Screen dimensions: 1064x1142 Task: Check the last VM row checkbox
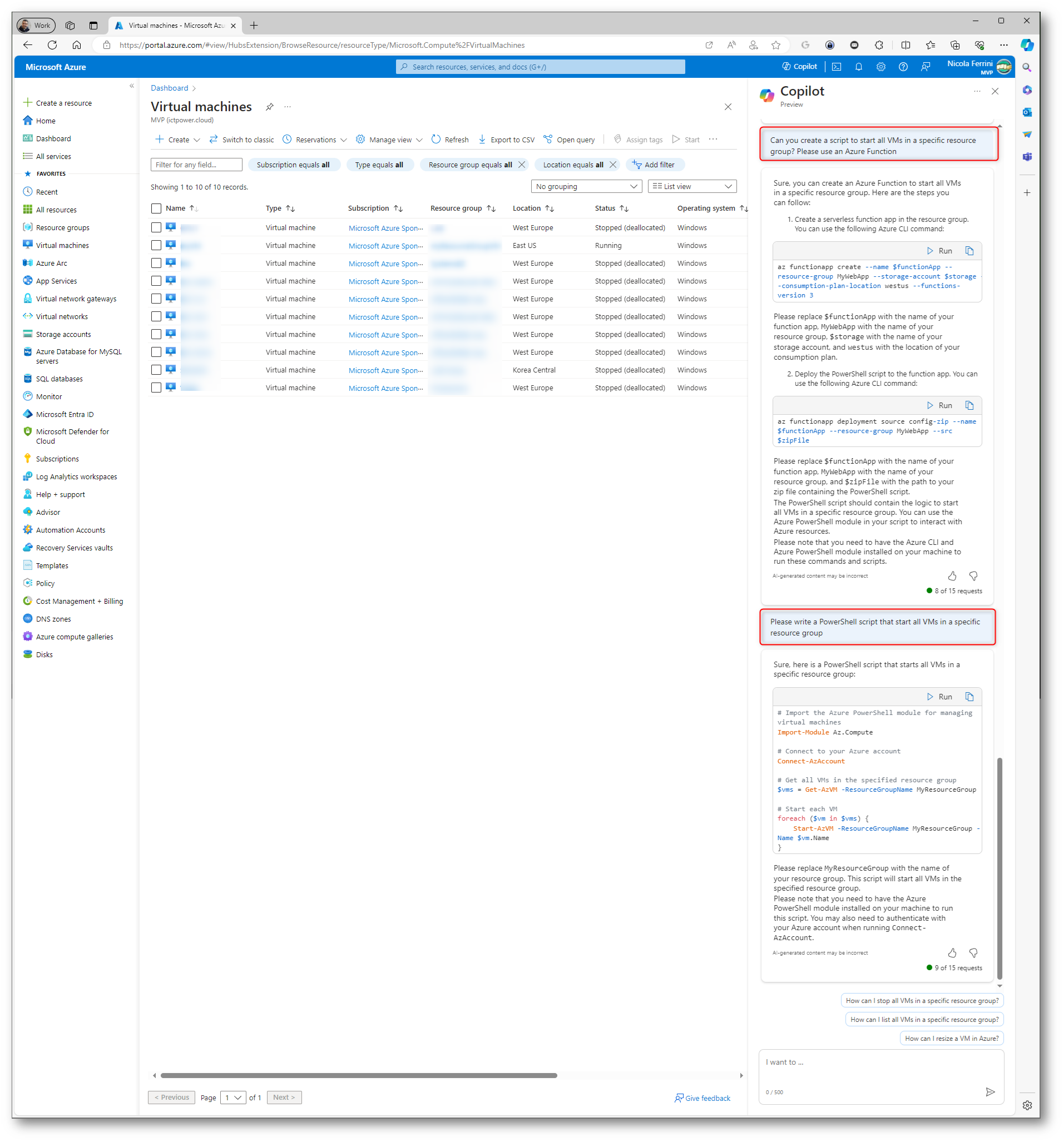(x=156, y=388)
